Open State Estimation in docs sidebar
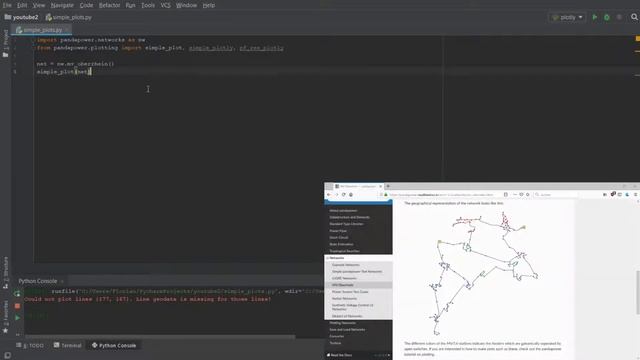 [x=341, y=244]
